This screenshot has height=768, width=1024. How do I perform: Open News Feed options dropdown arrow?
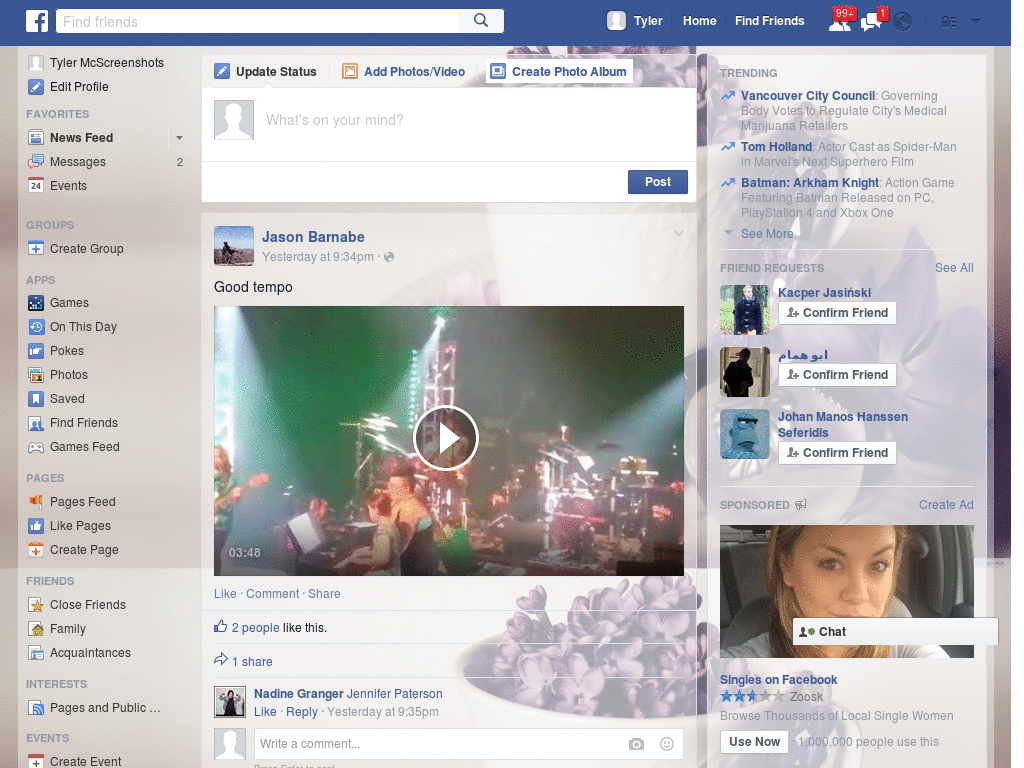tap(179, 138)
